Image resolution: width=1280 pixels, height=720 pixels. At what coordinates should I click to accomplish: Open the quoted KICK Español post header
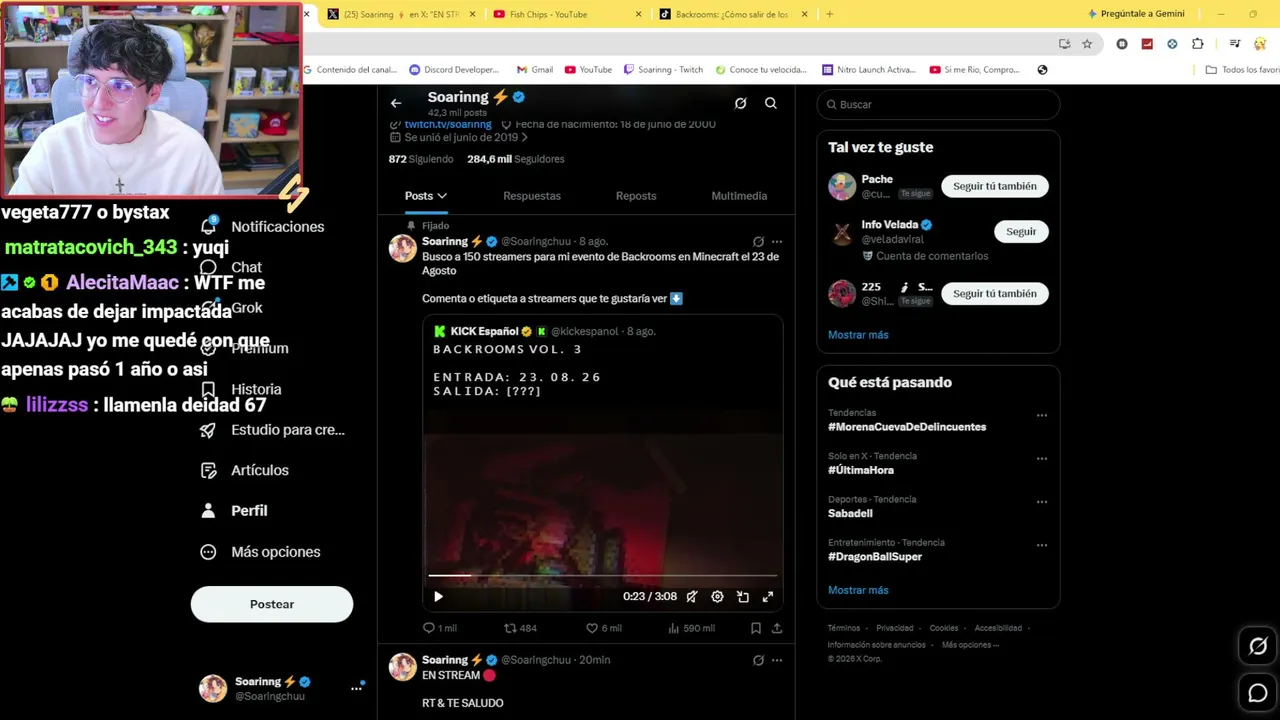545,331
